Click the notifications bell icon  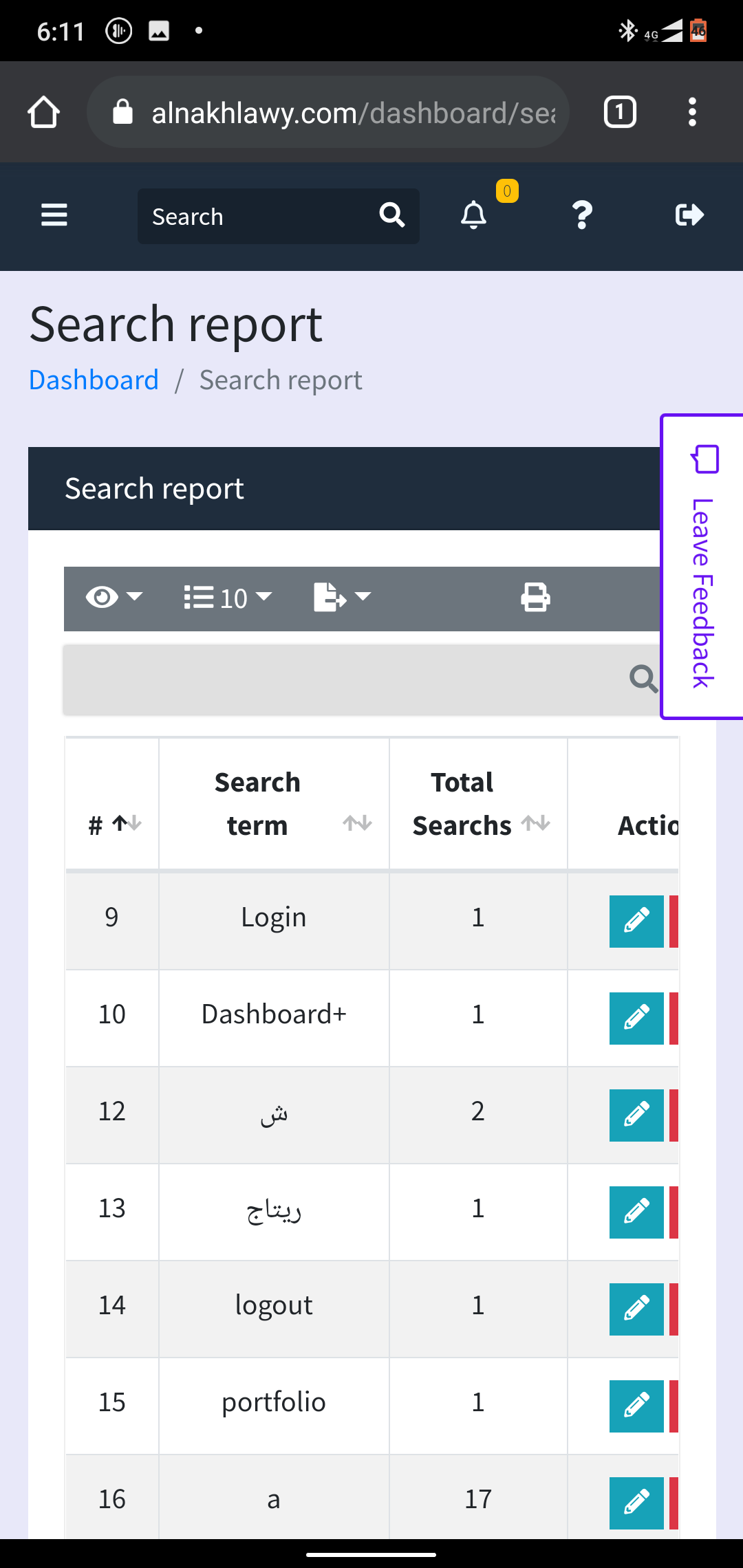473,215
